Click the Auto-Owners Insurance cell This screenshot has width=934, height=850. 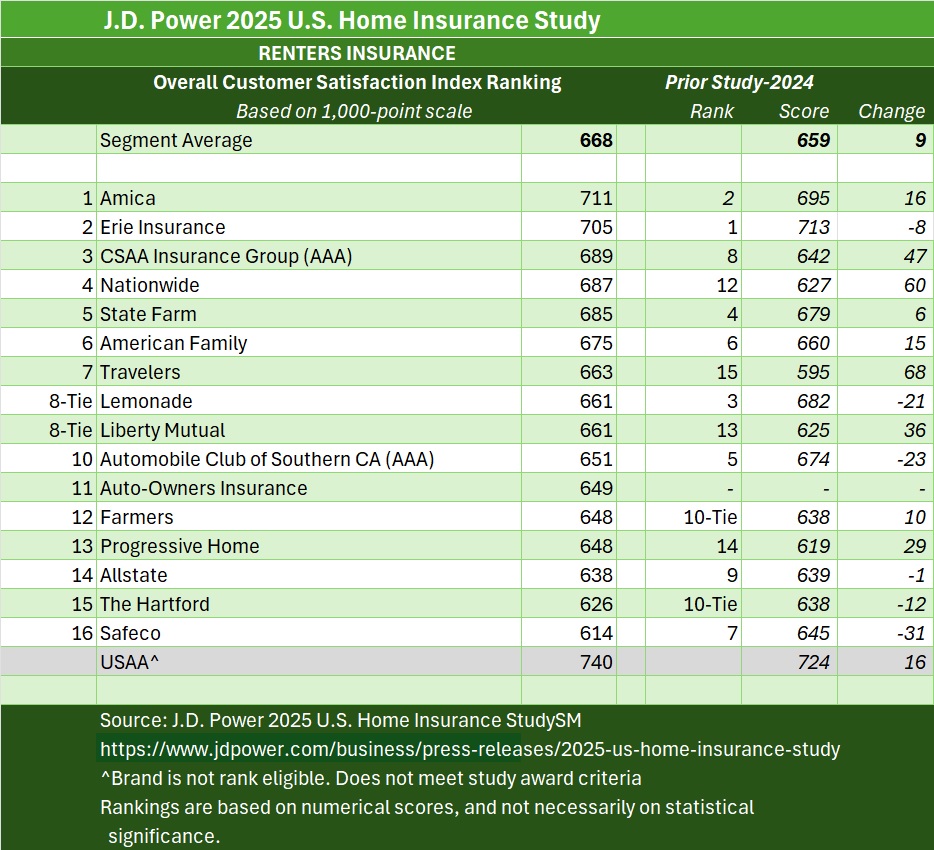(203, 488)
